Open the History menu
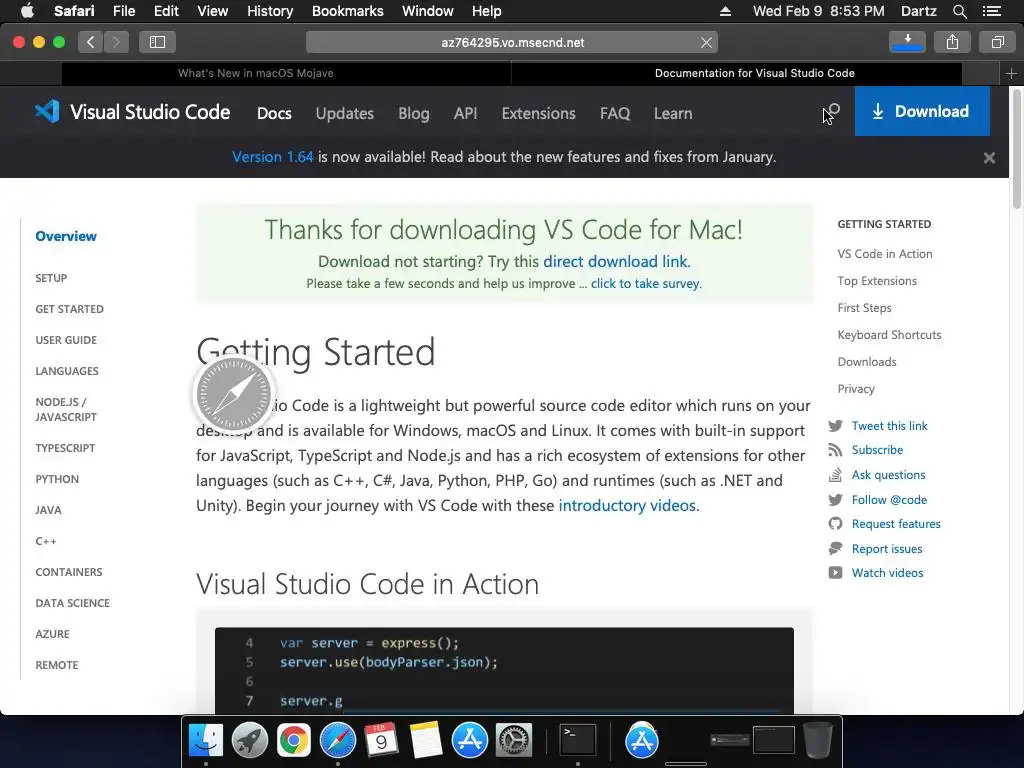Image resolution: width=1024 pixels, height=768 pixels. pyautogui.click(x=270, y=11)
